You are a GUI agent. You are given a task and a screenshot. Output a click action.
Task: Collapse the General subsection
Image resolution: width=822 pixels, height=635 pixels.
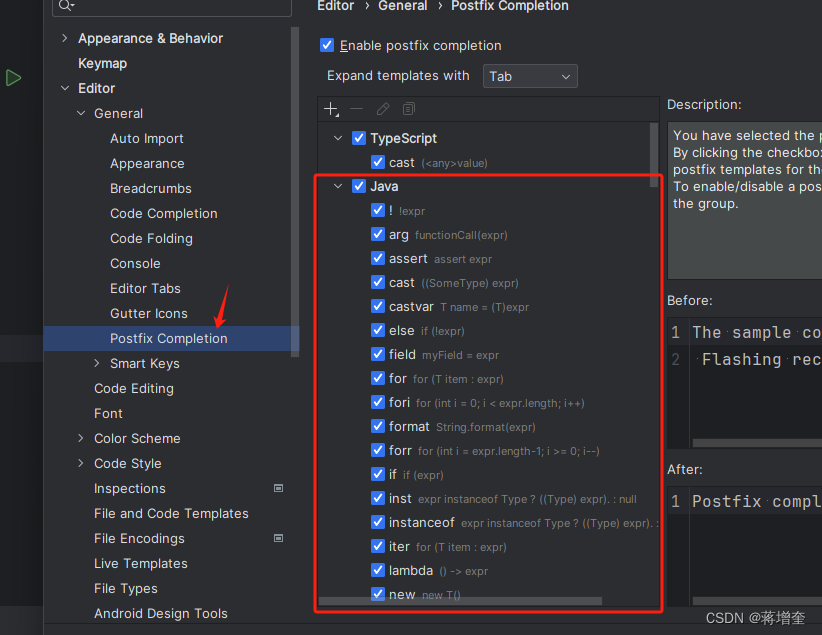click(x=81, y=113)
